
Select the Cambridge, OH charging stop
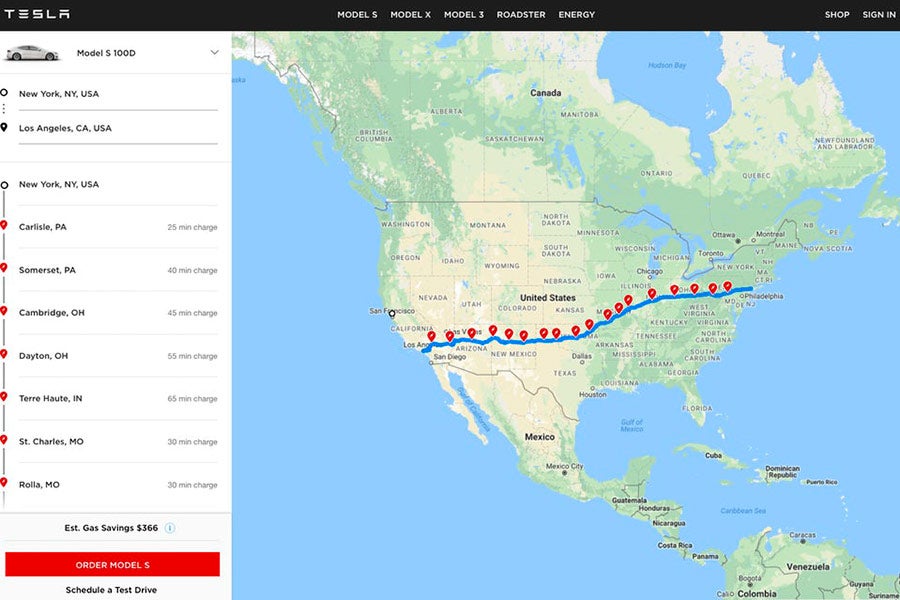[118, 313]
